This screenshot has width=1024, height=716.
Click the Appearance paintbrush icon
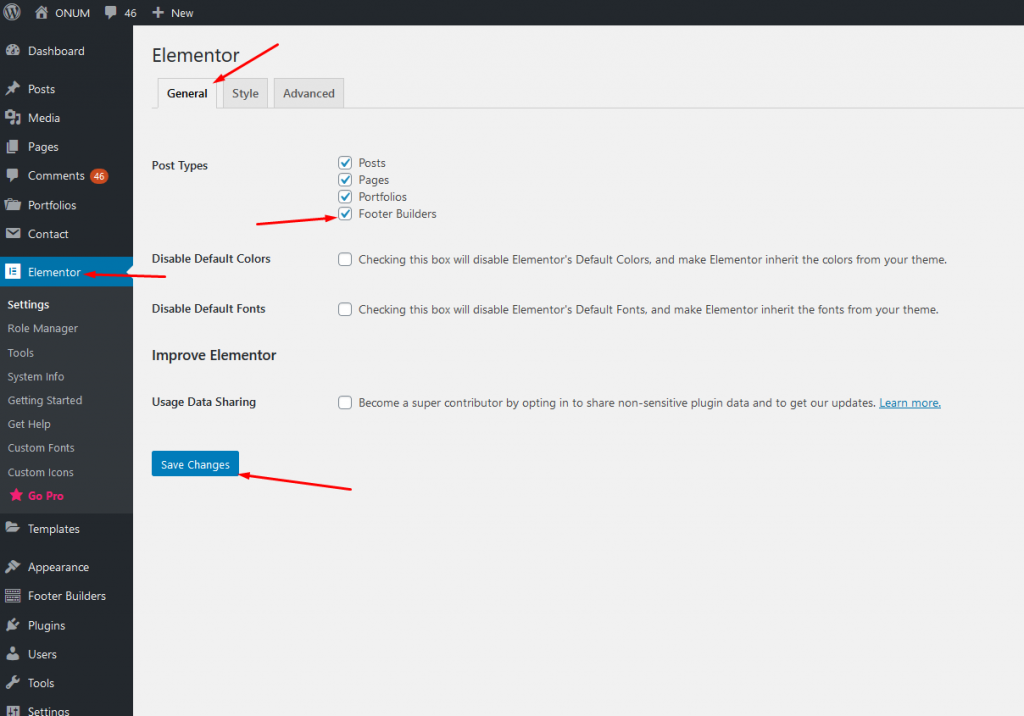pos(12,566)
